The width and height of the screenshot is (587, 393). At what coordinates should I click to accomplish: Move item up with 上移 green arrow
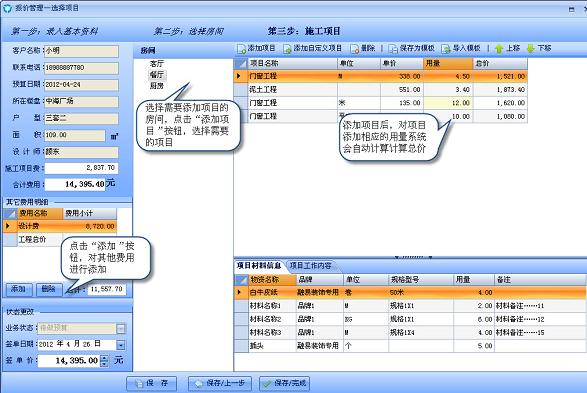pos(499,49)
